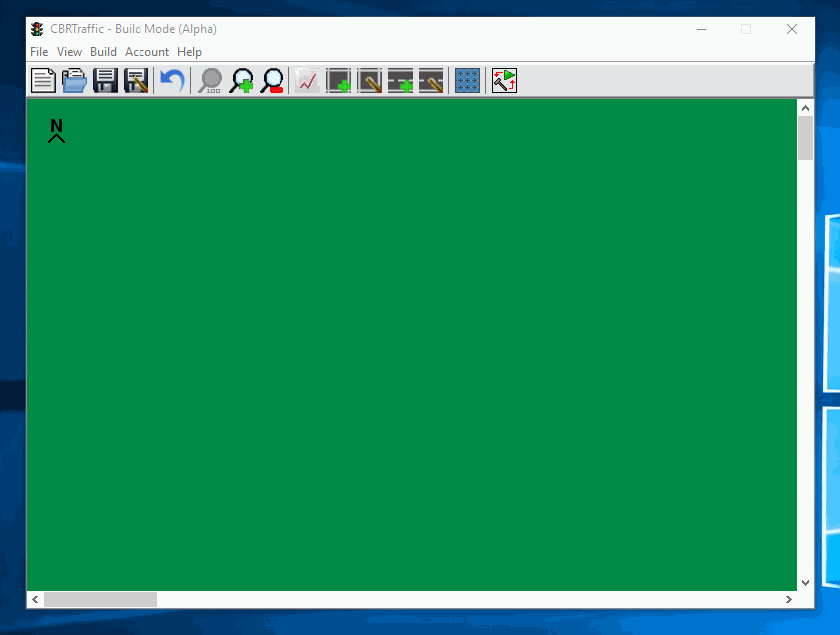Edit intersection using the pencil icon
This screenshot has width=840, height=635.
[x=370, y=81]
